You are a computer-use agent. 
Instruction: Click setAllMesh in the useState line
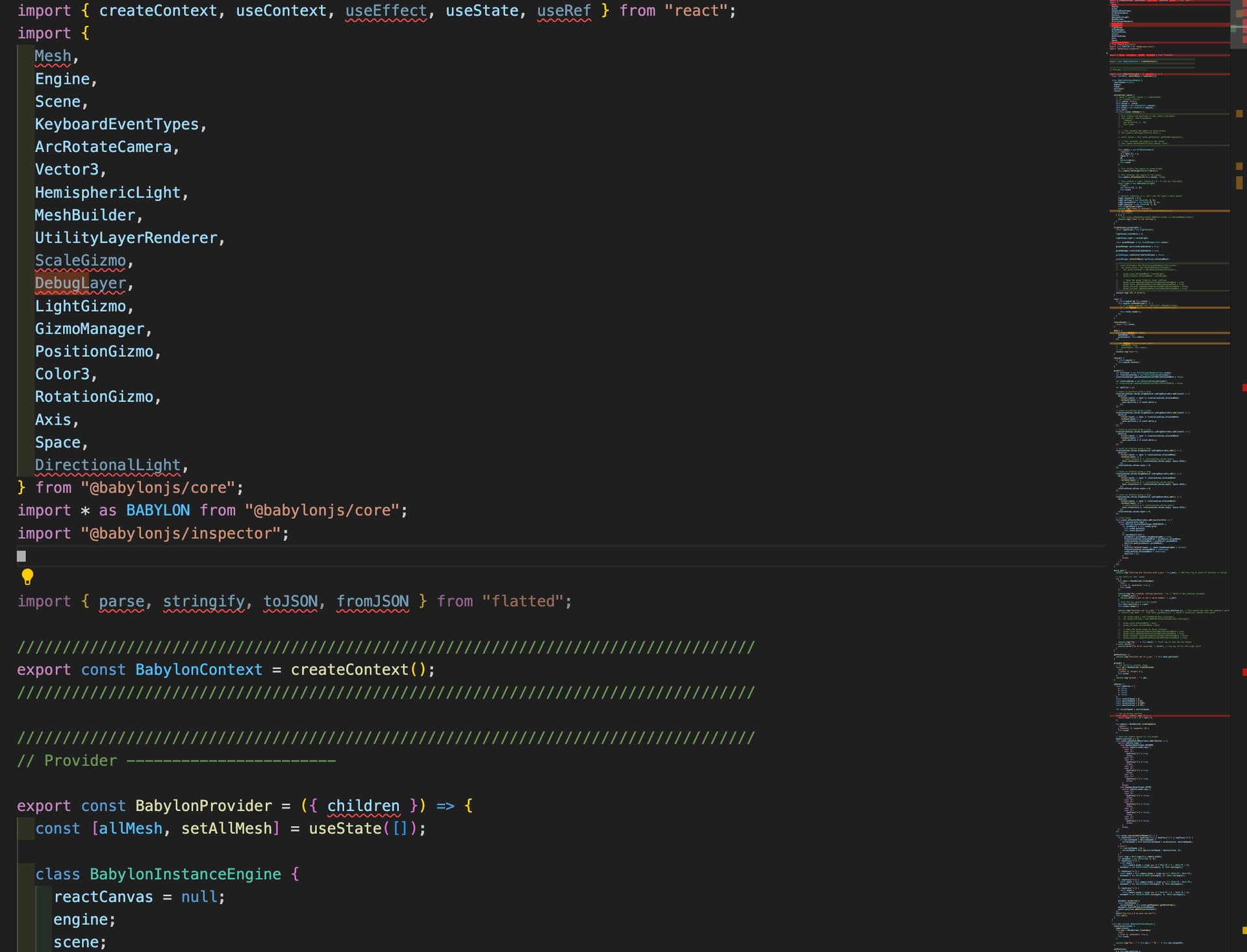point(226,829)
